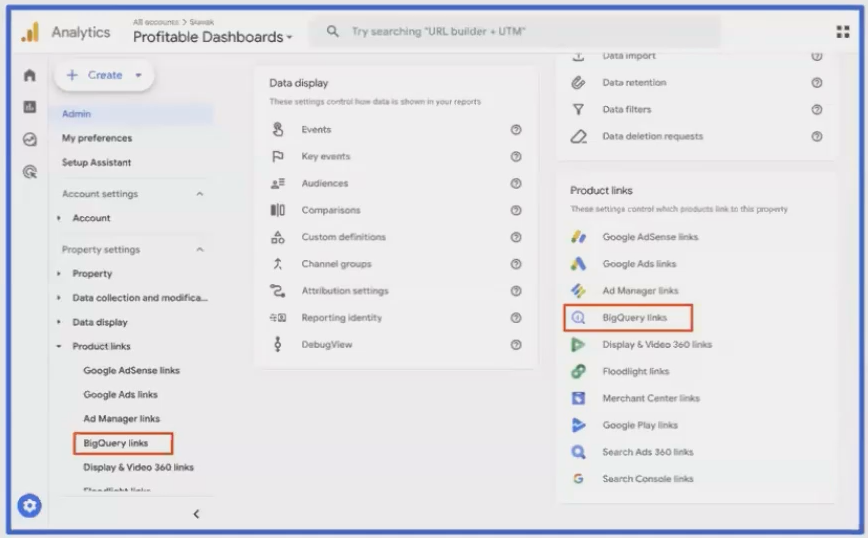Click the Channel groups icon

coord(278,264)
